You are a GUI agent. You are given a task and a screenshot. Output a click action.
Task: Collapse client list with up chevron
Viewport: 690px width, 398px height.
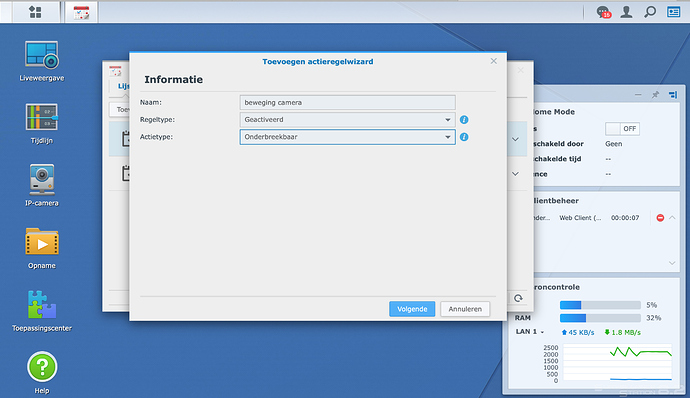[672, 217]
